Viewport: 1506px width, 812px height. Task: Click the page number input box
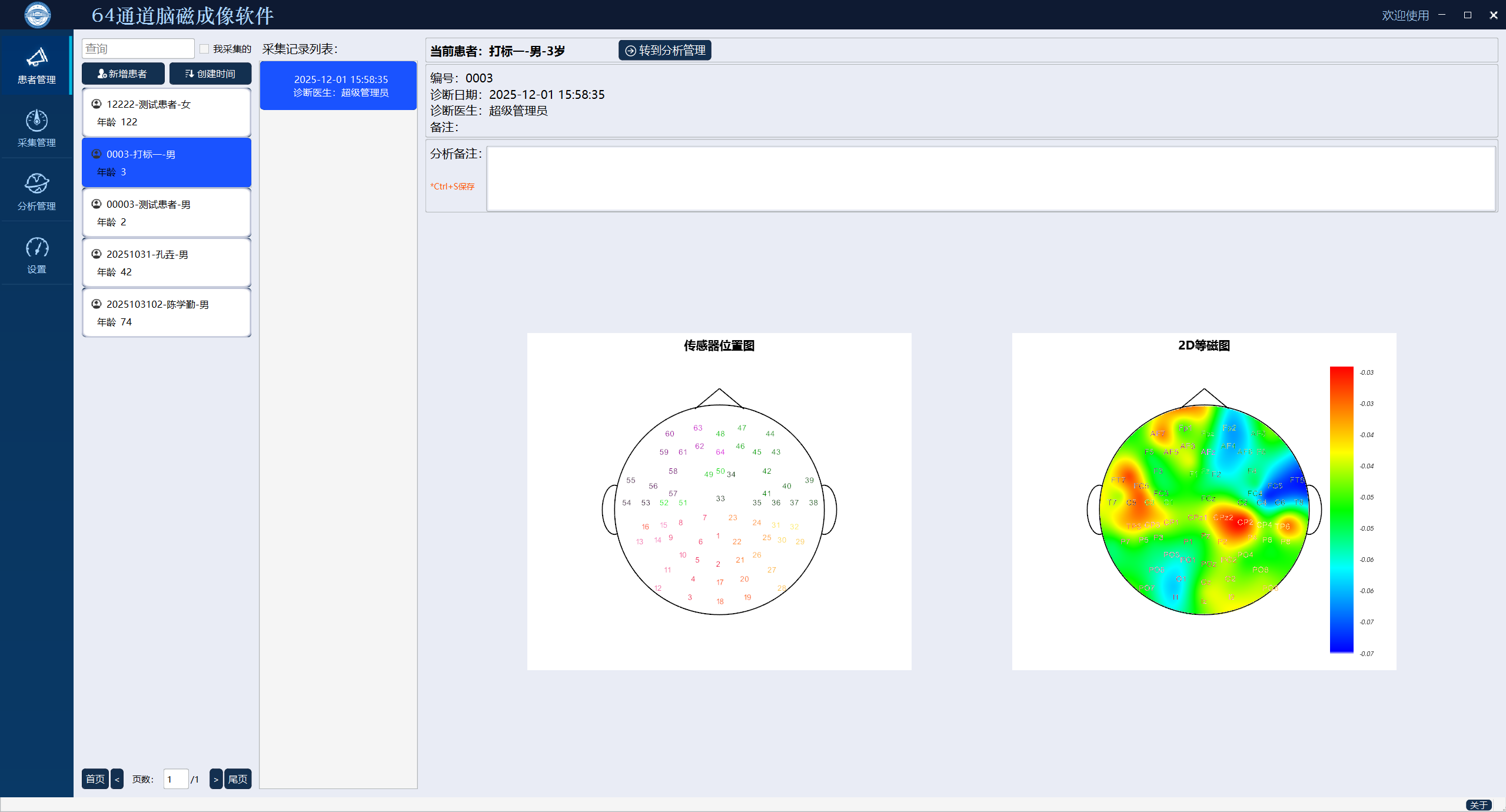click(x=175, y=779)
